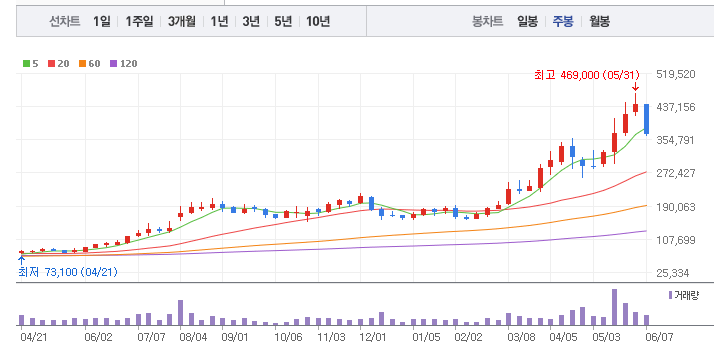Click the 09/01 date axis label
The image size is (714, 362).
(235, 337)
